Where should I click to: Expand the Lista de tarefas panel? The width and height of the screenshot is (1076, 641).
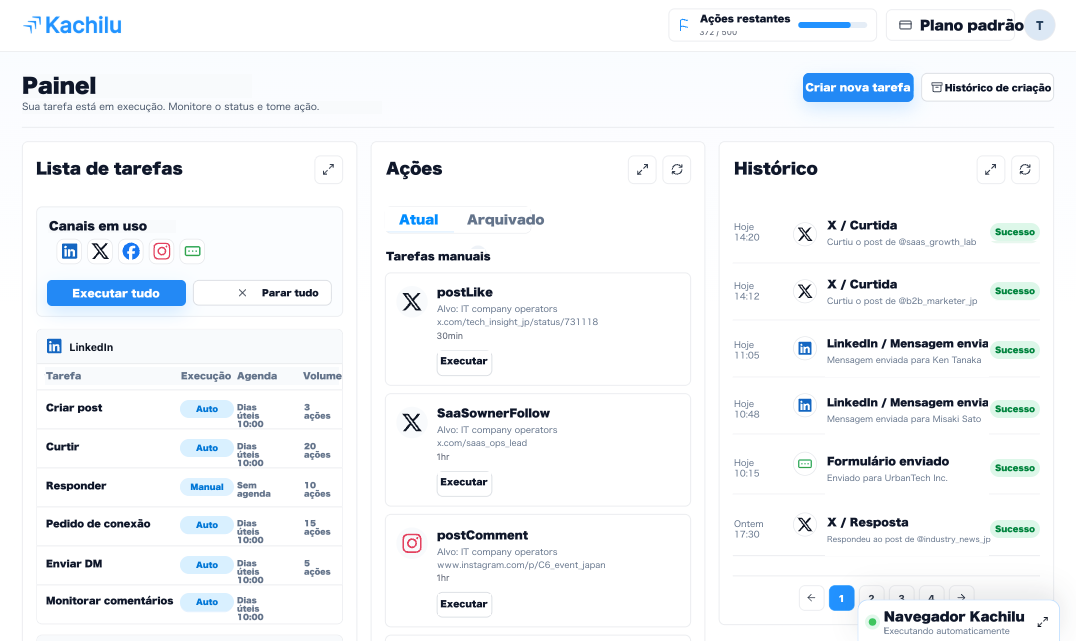(329, 170)
